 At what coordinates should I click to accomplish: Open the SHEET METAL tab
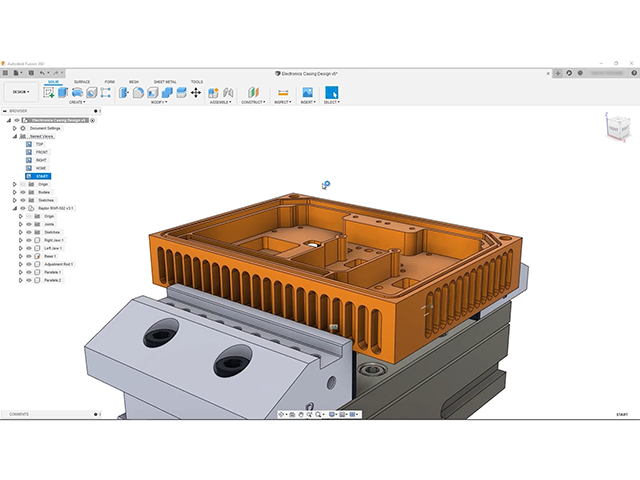coord(164,82)
